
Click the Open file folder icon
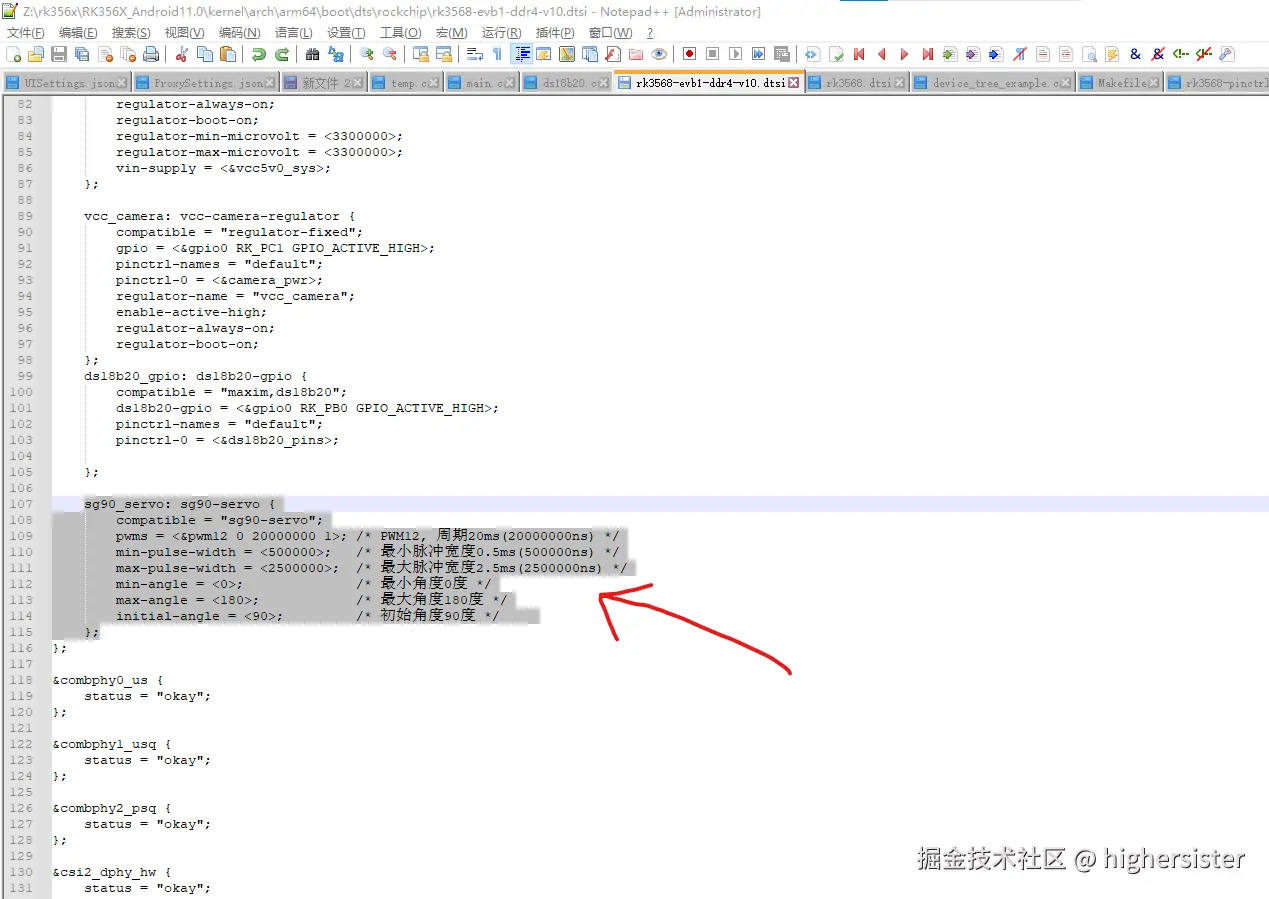(x=35, y=54)
